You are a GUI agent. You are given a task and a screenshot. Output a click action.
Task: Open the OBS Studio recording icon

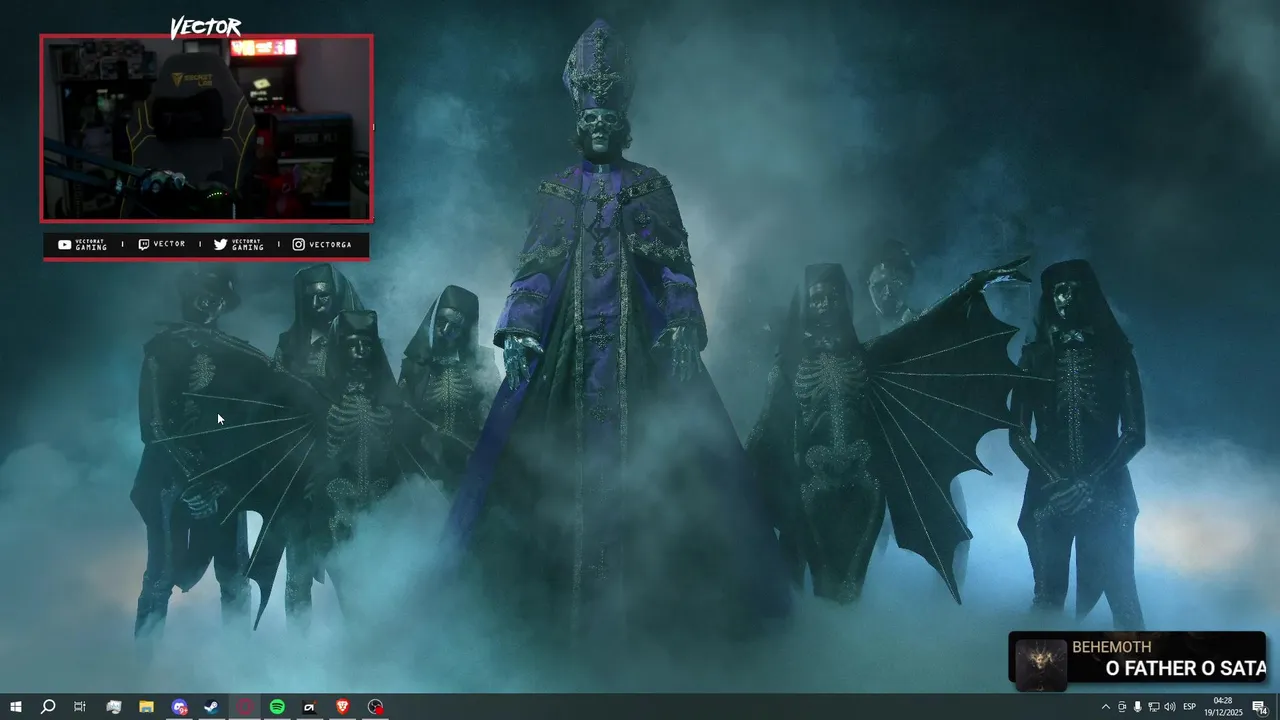tap(375, 707)
